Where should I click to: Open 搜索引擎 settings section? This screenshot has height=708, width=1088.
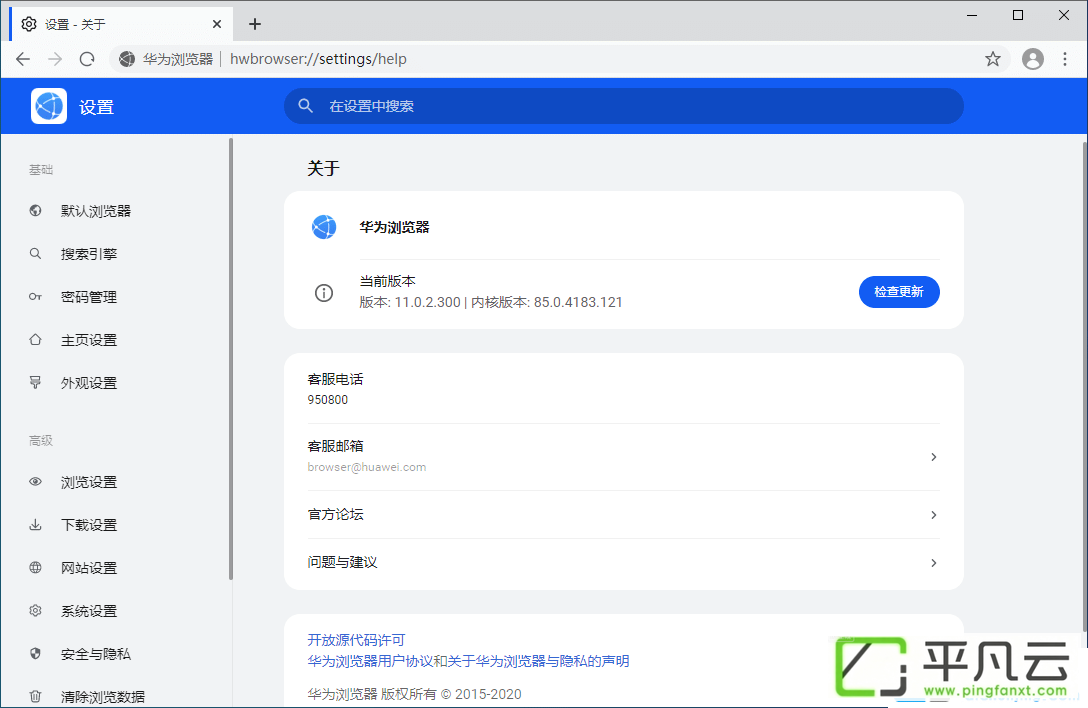[89, 254]
